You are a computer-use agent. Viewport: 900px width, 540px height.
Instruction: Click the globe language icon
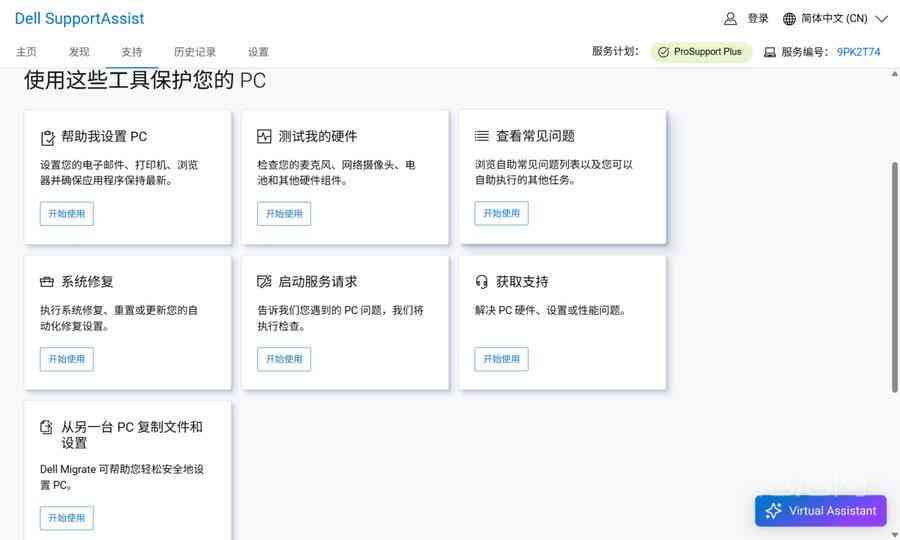coord(789,19)
